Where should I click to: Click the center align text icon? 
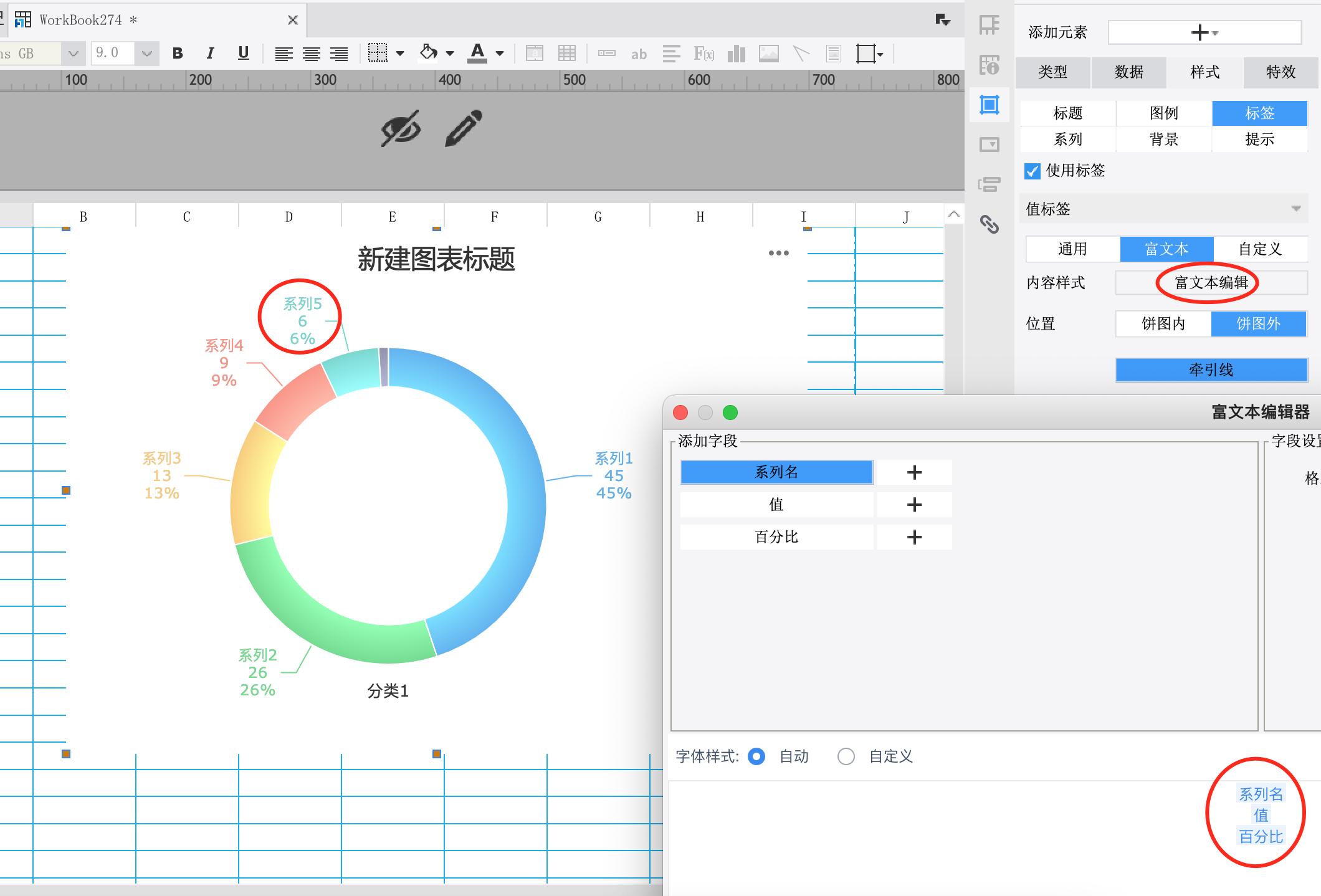coord(312,54)
